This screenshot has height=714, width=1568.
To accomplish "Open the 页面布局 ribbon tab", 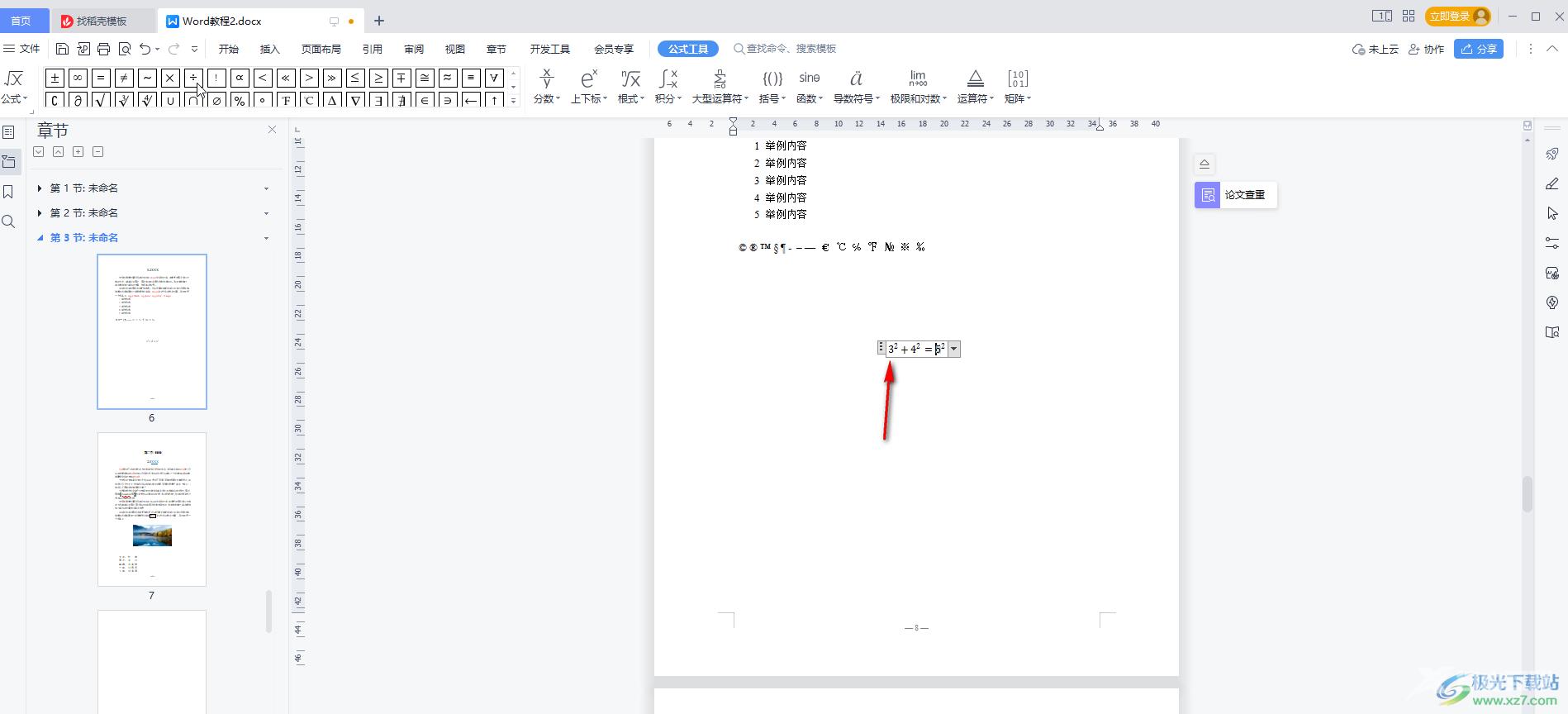I will [x=321, y=49].
